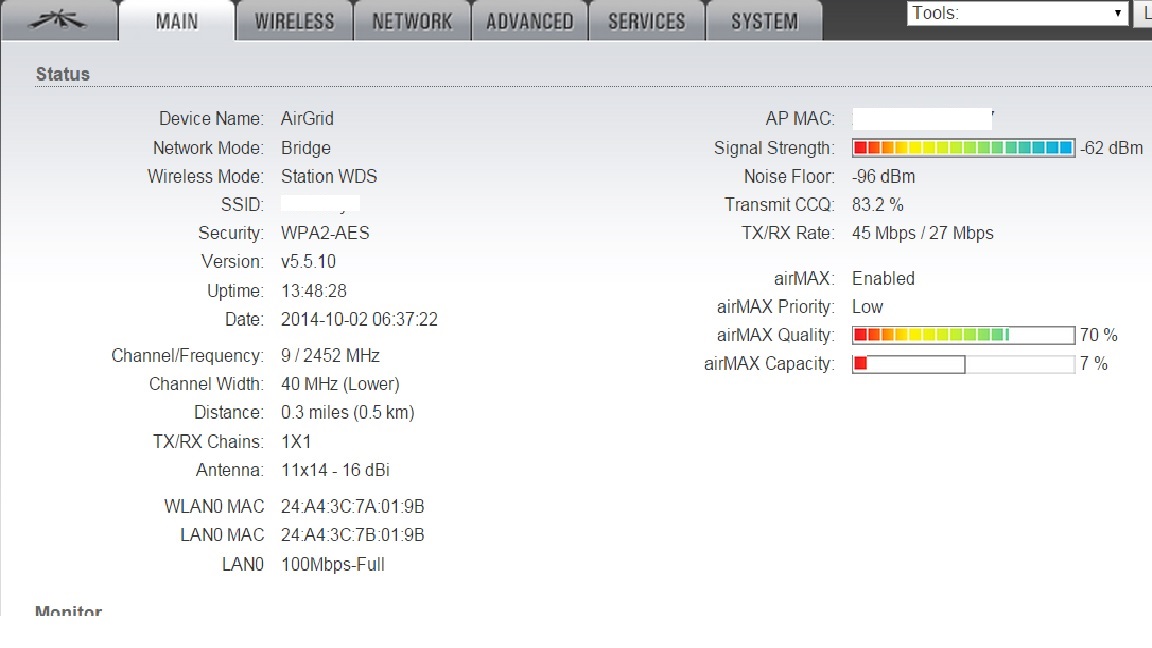
Task: Select the airMAX Priority value Low
Action: (868, 306)
